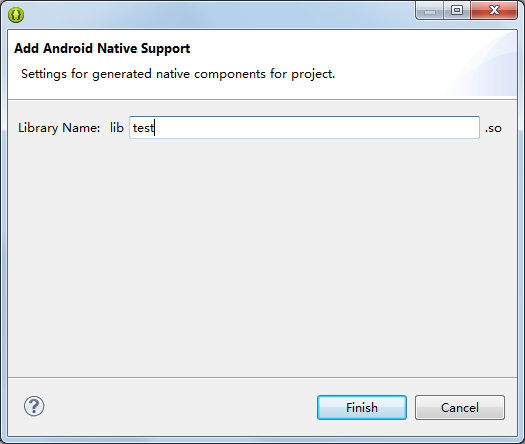The height and width of the screenshot is (444, 525).
Task: Focus the Library Name text field
Action: [304, 128]
